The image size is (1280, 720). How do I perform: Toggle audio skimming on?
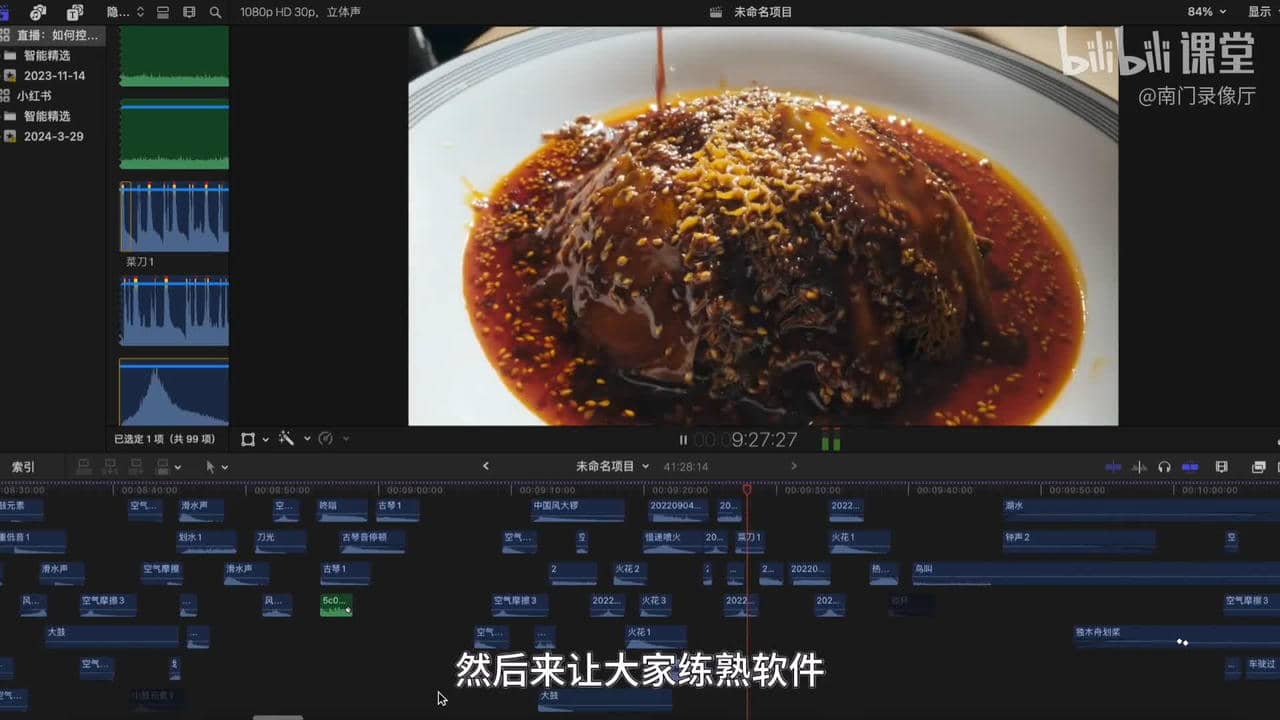tap(1140, 466)
